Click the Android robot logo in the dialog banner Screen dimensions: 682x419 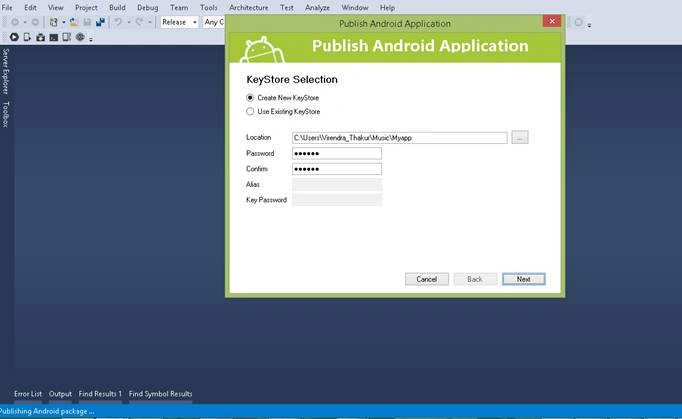[263, 50]
